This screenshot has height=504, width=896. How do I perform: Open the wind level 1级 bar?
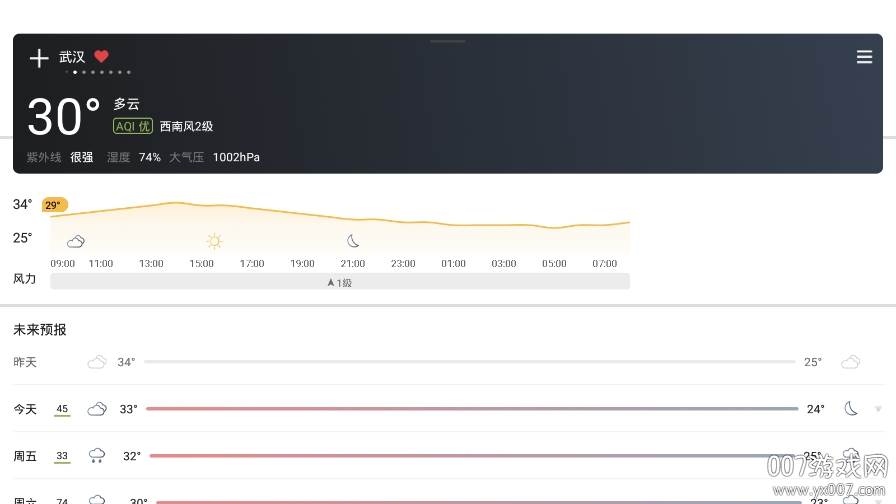(x=340, y=282)
